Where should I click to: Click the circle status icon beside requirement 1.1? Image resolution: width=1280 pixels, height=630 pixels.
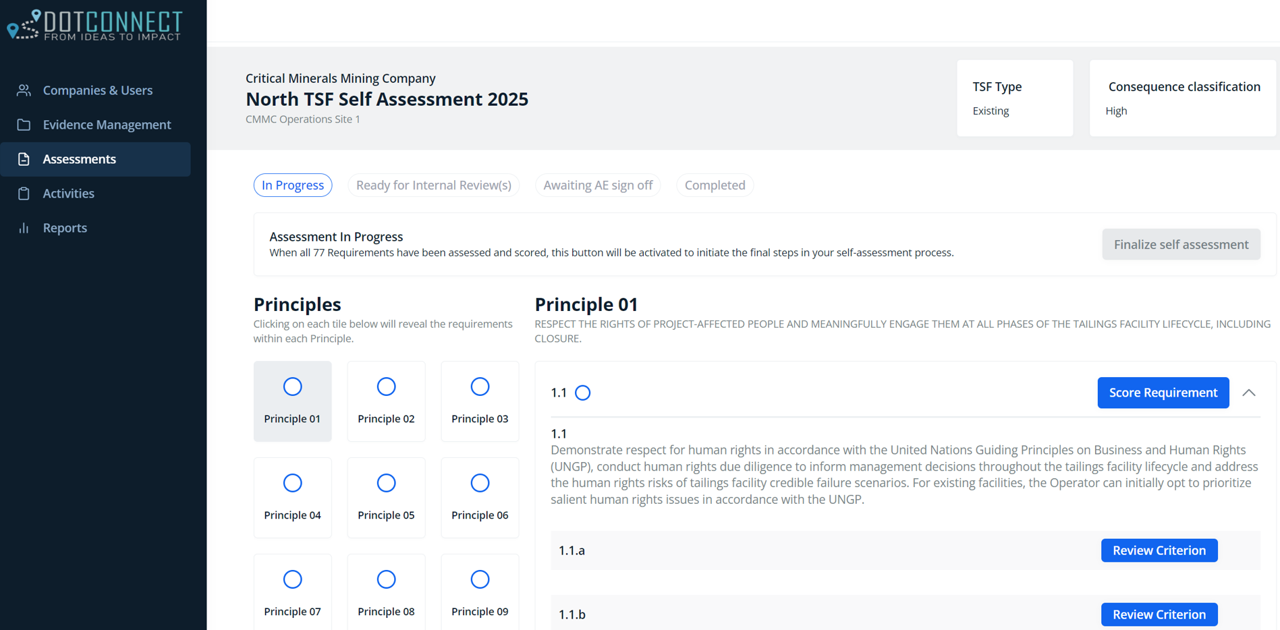583,393
